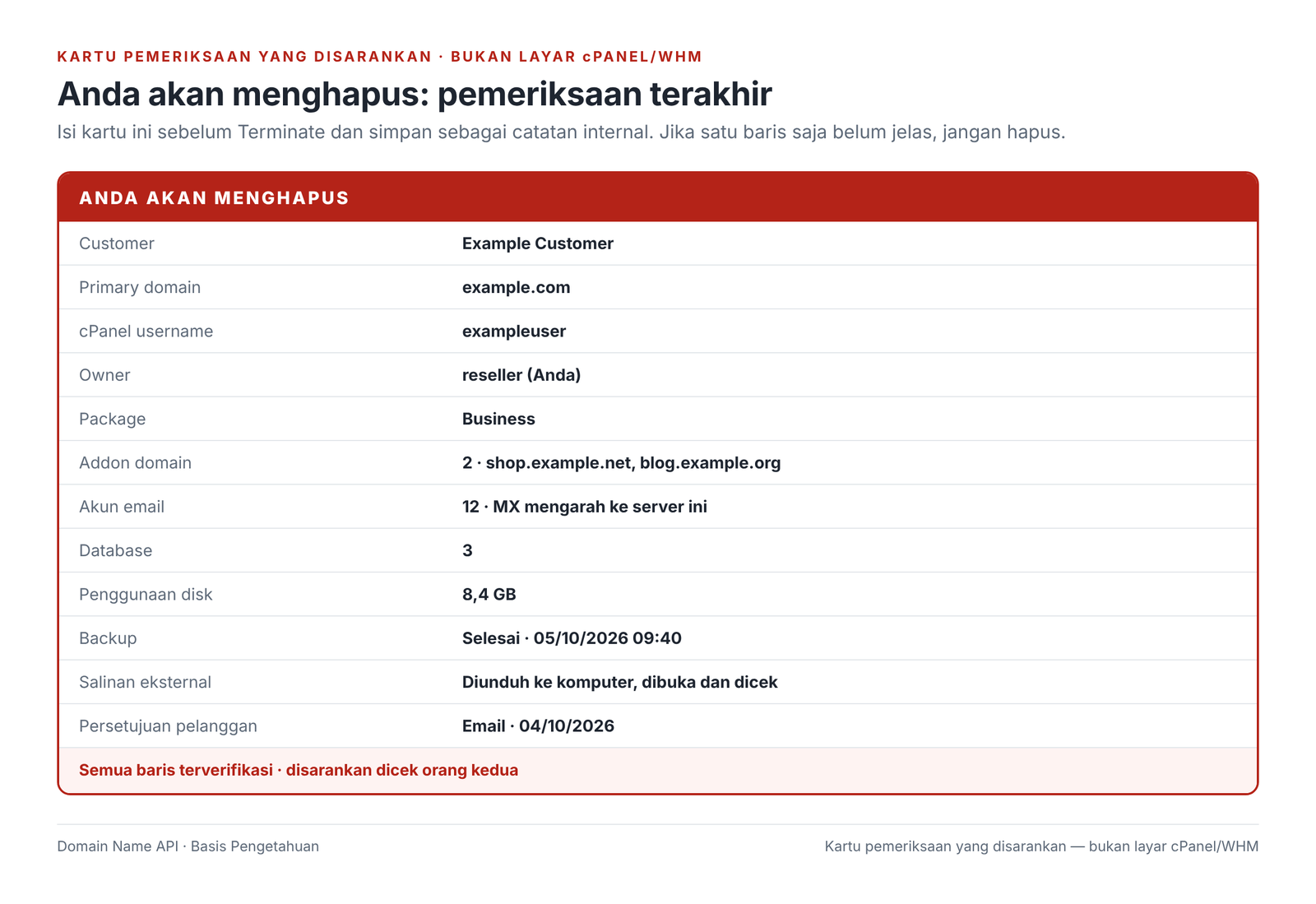Click the 'Customer' row label
This screenshot has width=1316, height=904.
[x=117, y=243]
